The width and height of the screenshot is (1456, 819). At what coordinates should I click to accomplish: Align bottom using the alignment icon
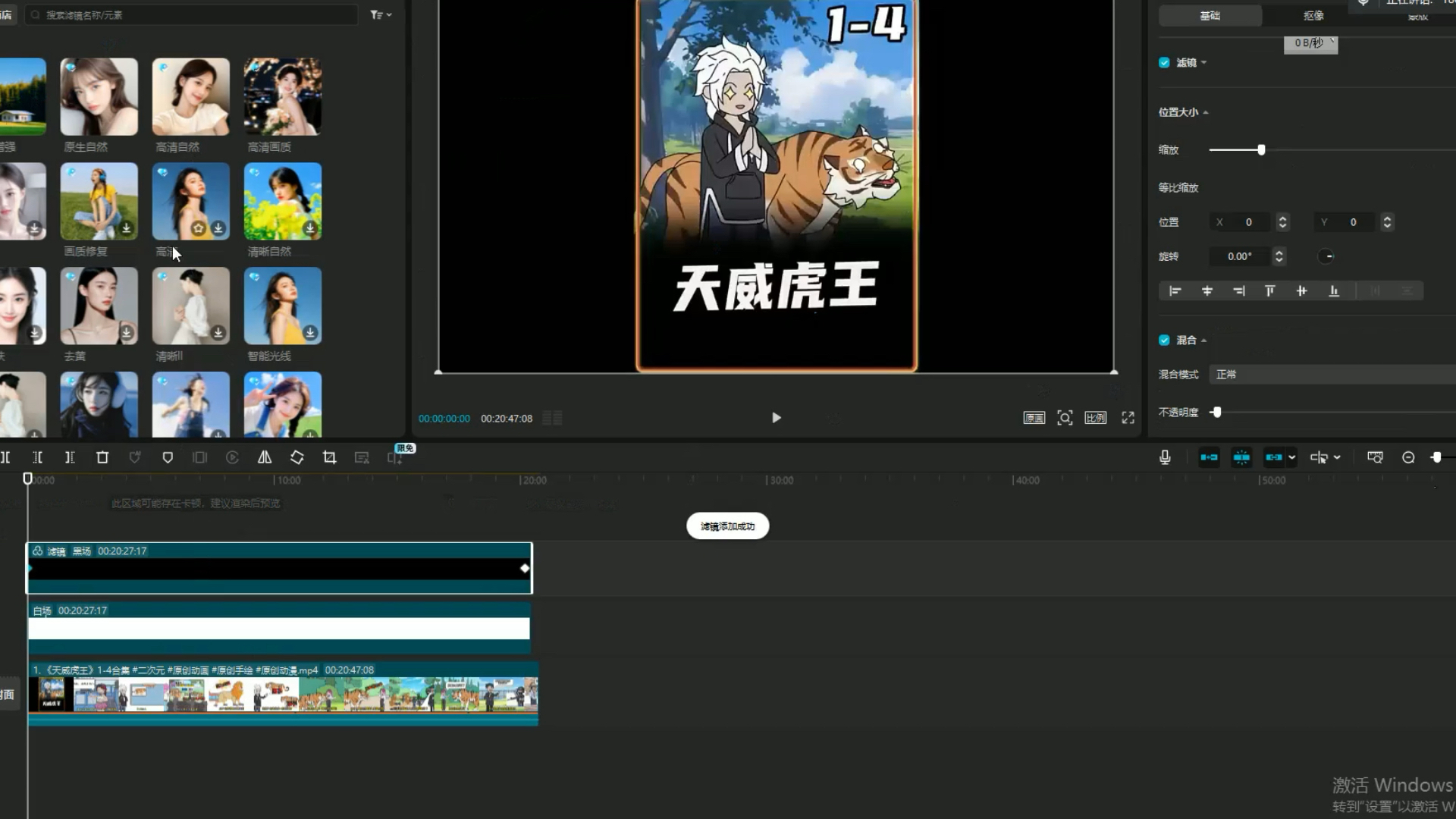[x=1334, y=291]
